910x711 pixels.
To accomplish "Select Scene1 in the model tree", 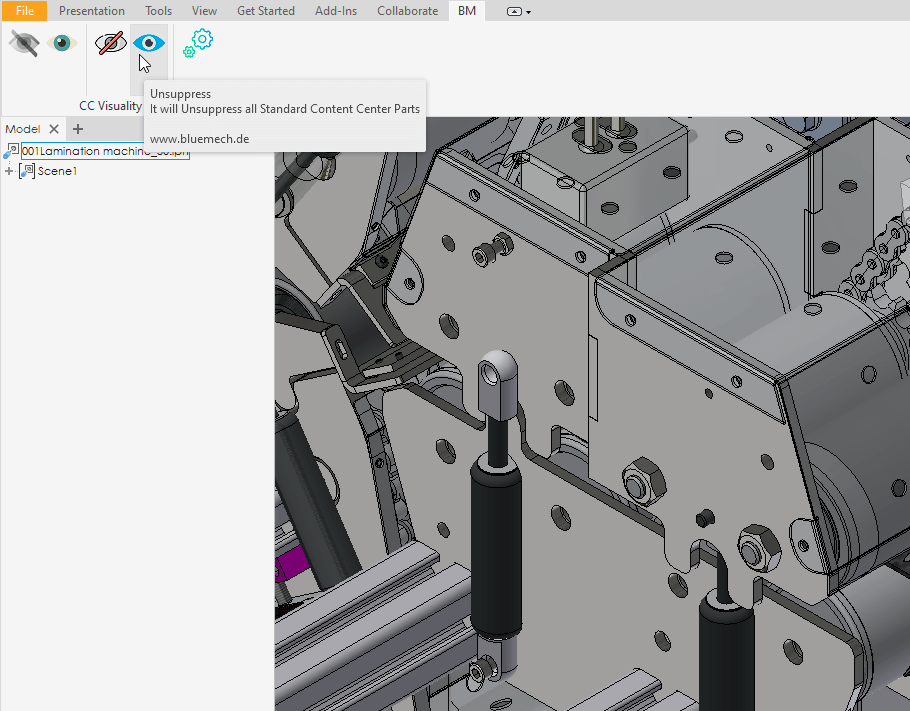I will click(57, 171).
